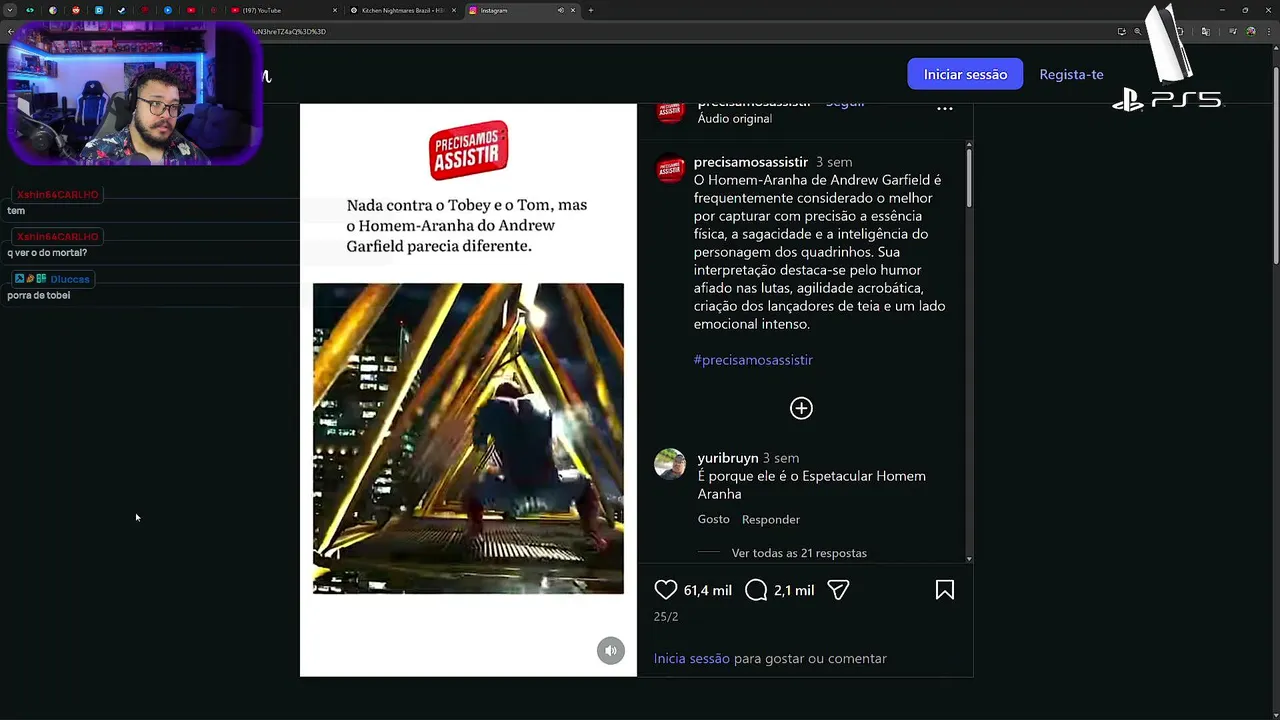Click the precisamosassistir avatar beside the caption
Image resolution: width=1280 pixels, height=720 pixels.
[670, 169]
